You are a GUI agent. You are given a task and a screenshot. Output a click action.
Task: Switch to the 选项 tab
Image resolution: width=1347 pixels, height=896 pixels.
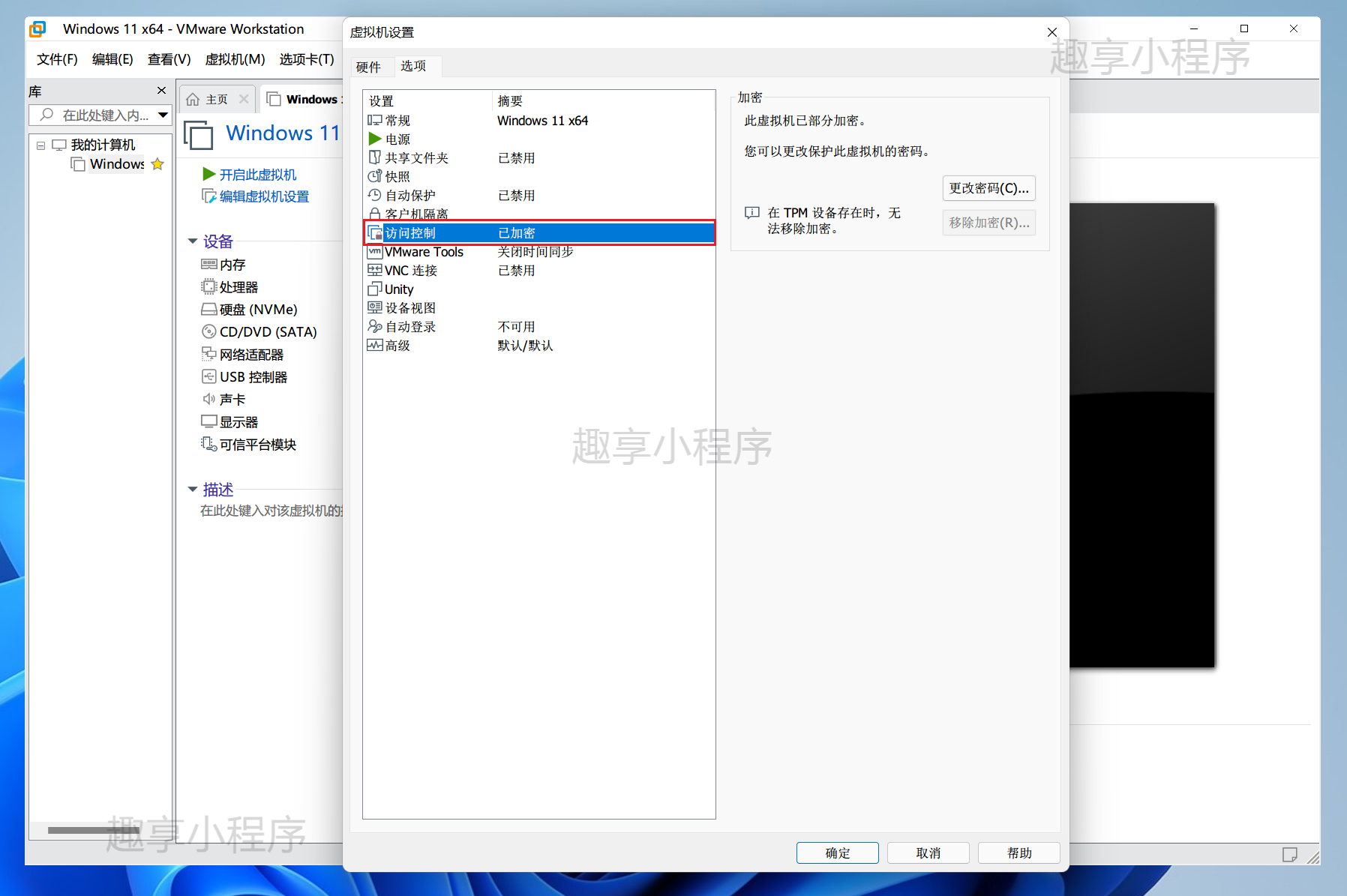point(413,66)
